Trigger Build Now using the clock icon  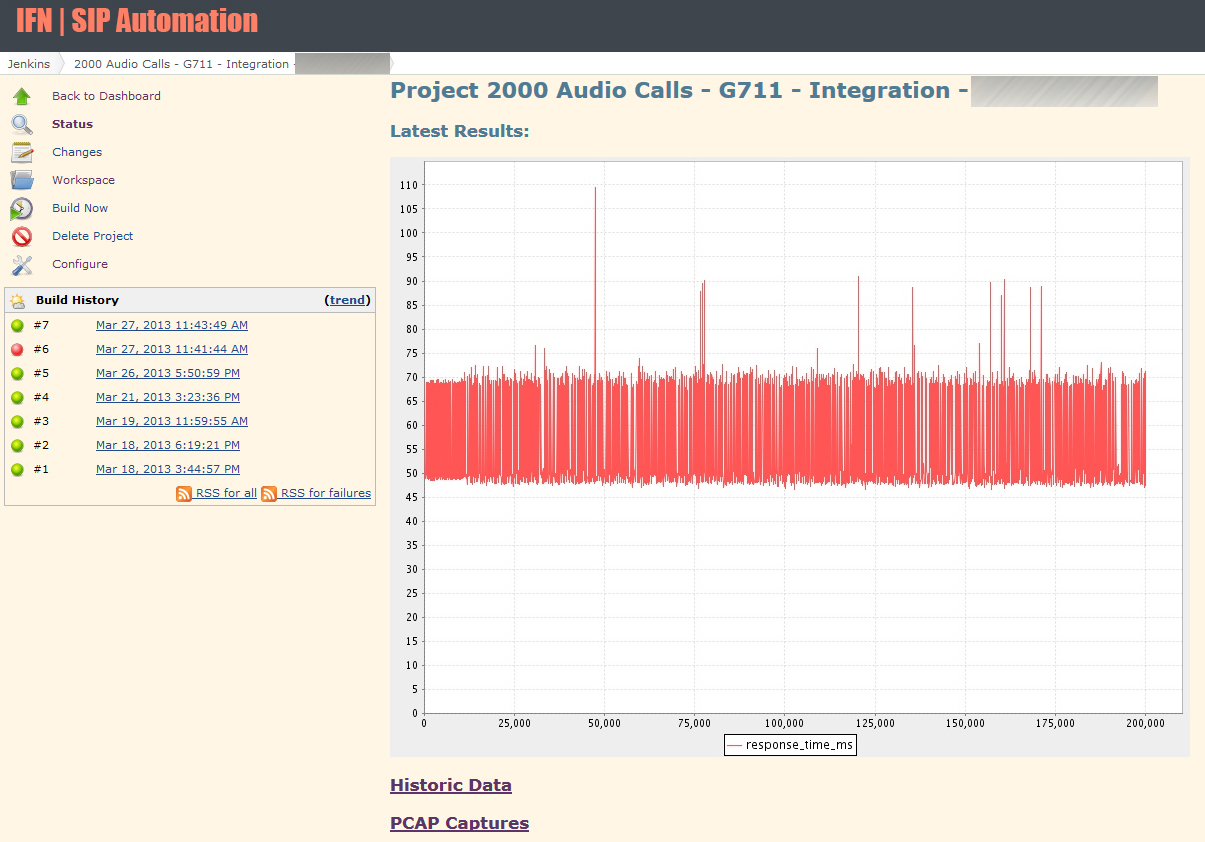tap(22, 207)
